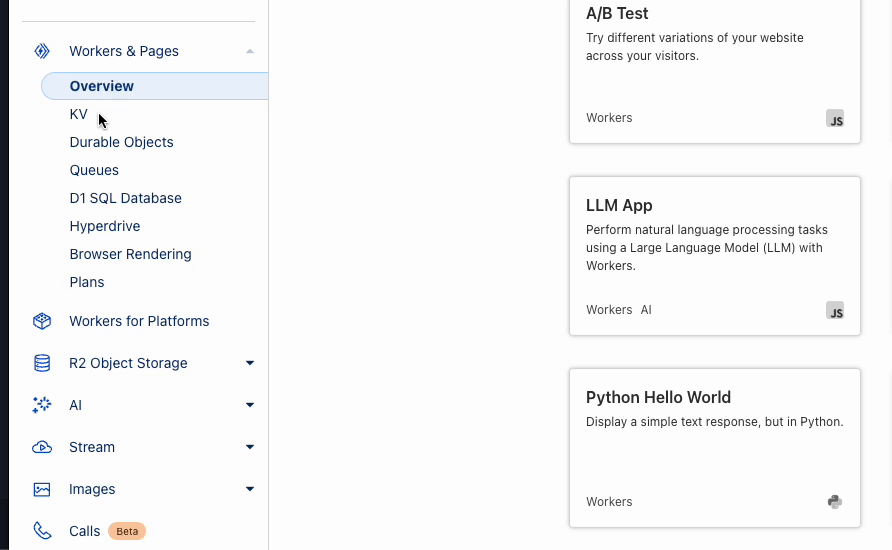Open the Python Hello World template
Viewport: 892px width, 550px height.
pyautogui.click(x=714, y=447)
